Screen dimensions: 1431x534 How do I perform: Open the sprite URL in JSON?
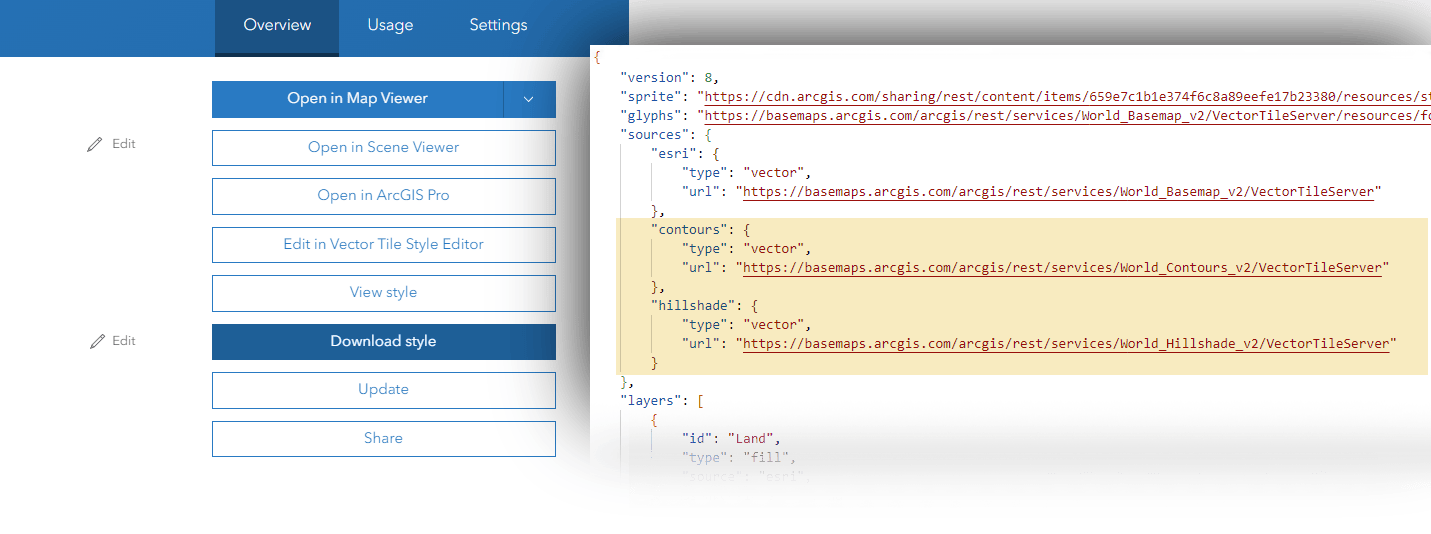[1067, 97]
